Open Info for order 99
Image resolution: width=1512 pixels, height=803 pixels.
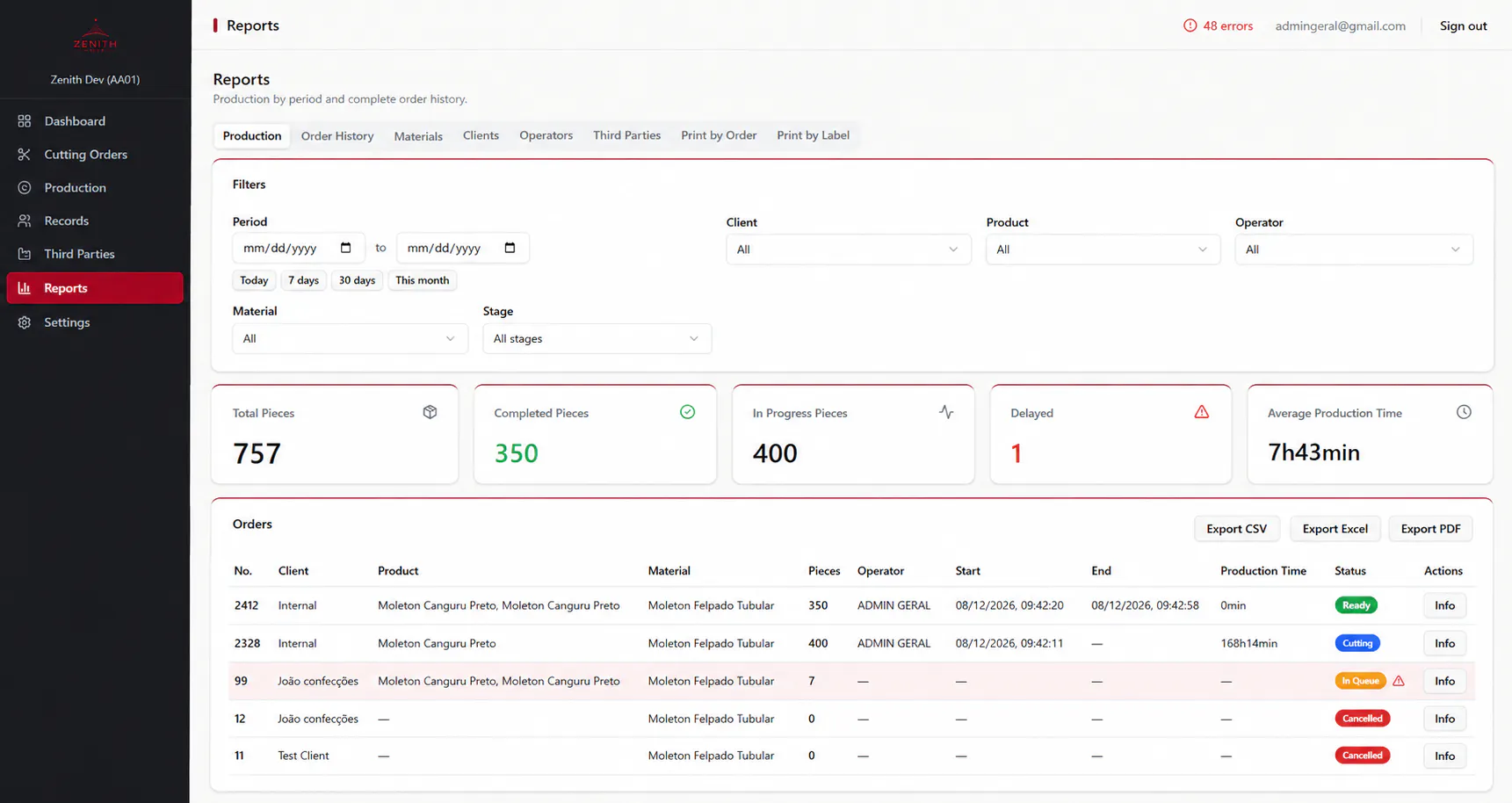click(1444, 681)
